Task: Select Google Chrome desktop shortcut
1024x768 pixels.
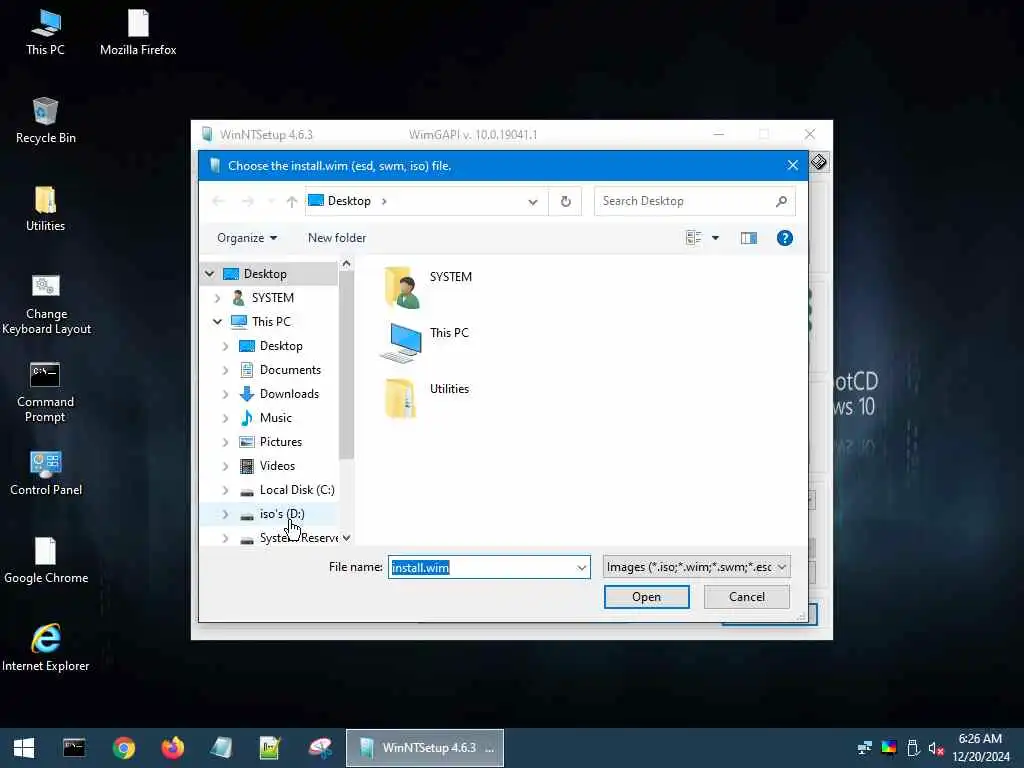Action: [46, 561]
